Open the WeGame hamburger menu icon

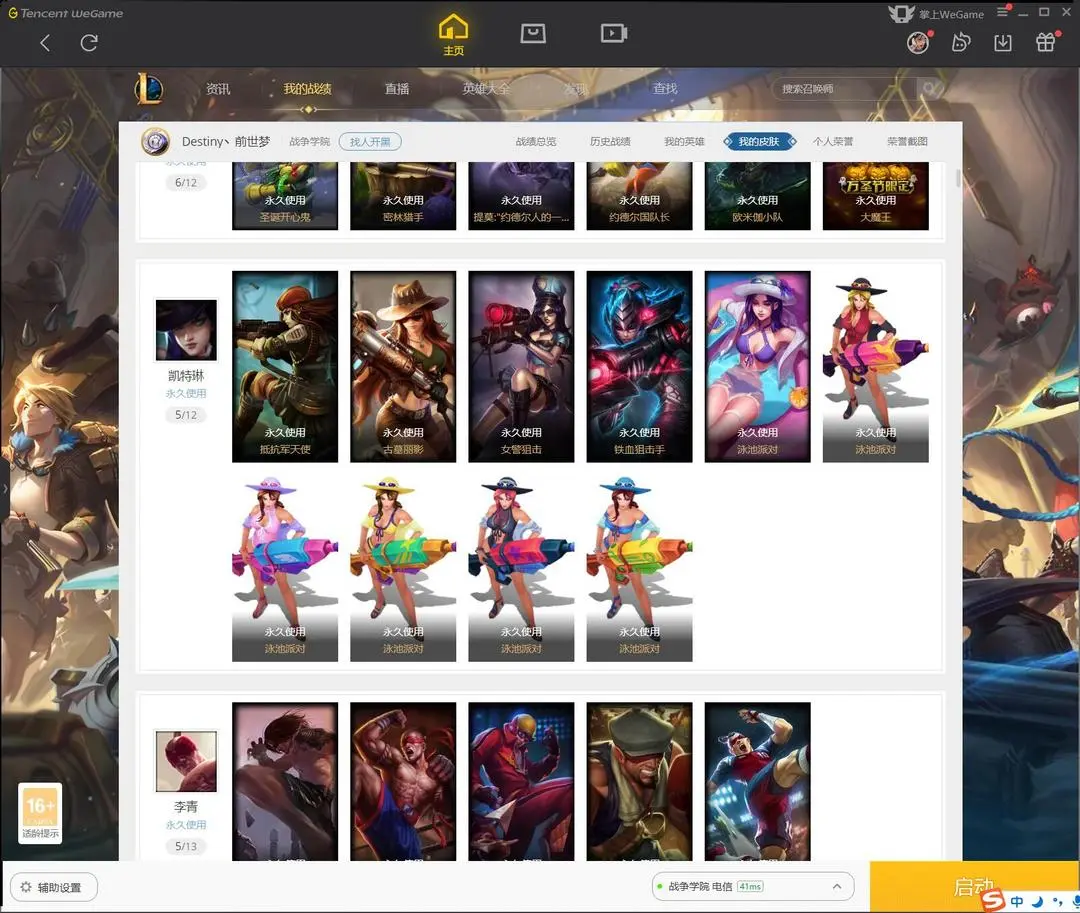(1002, 12)
